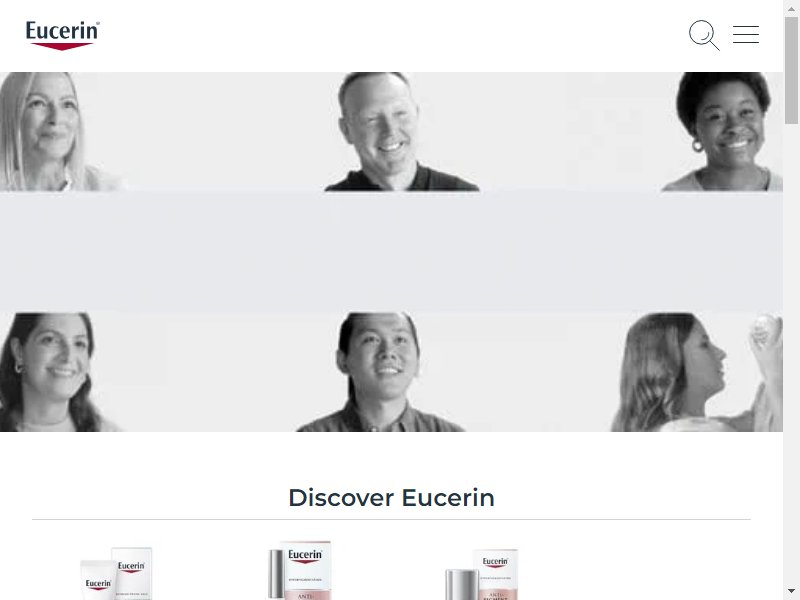800x600 pixels.
Task: Click the Discover Eucerin heading
Action: [391, 497]
